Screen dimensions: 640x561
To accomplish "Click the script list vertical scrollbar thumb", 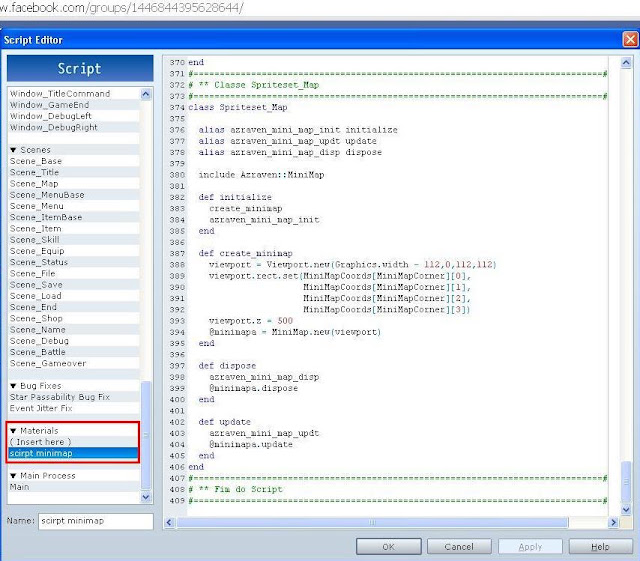I will (x=146, y=434).
